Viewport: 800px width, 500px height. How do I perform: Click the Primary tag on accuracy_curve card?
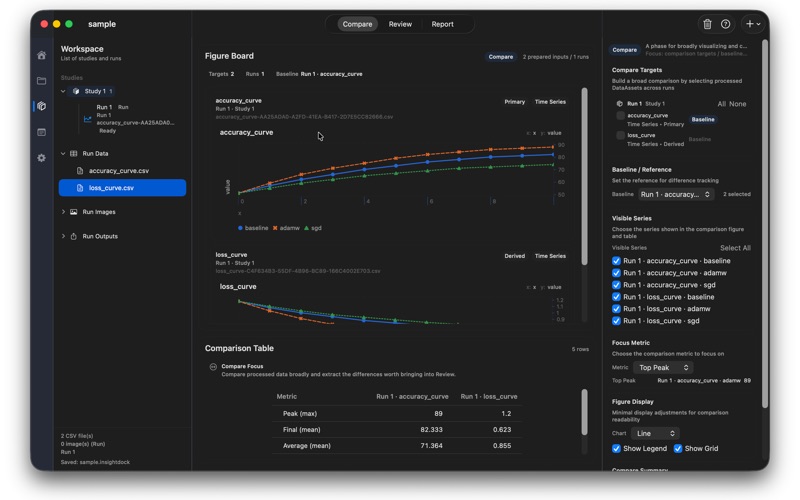pos(514,102)
